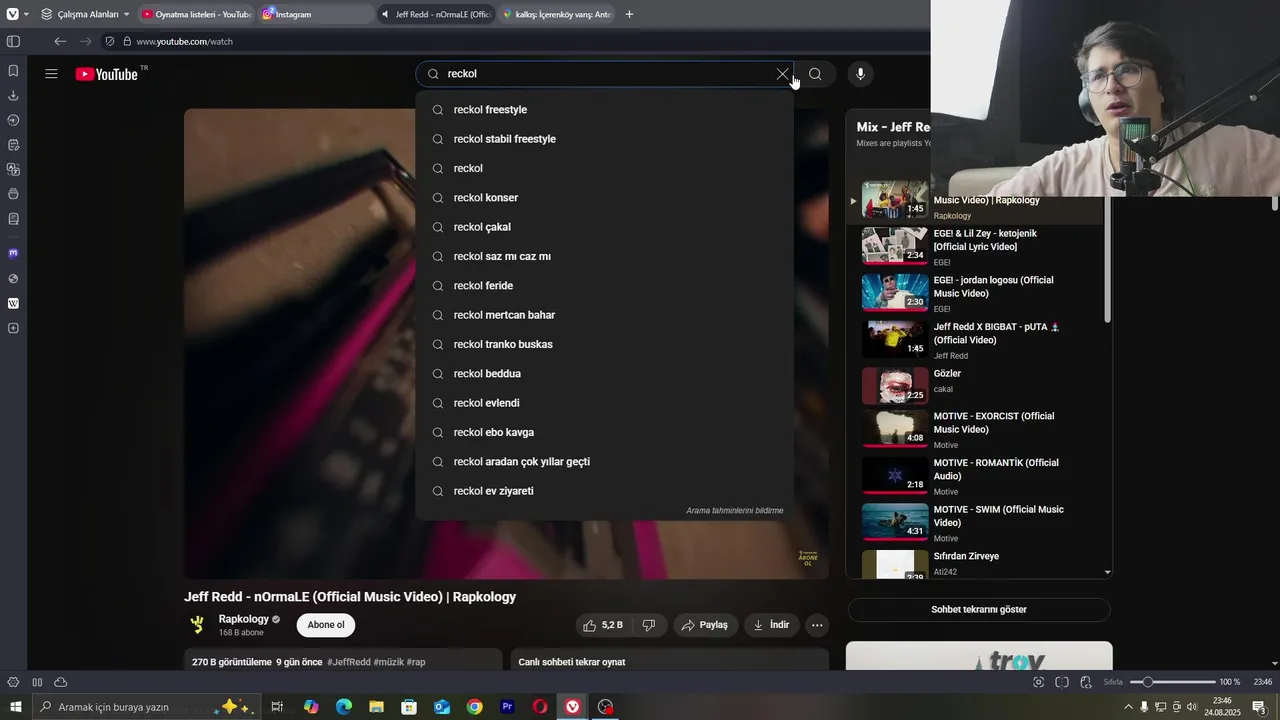Image resolution: width=1280 pixels, height=720 pixels.
Task: Open Windows Start menu
Action: [x=15, y=707]
